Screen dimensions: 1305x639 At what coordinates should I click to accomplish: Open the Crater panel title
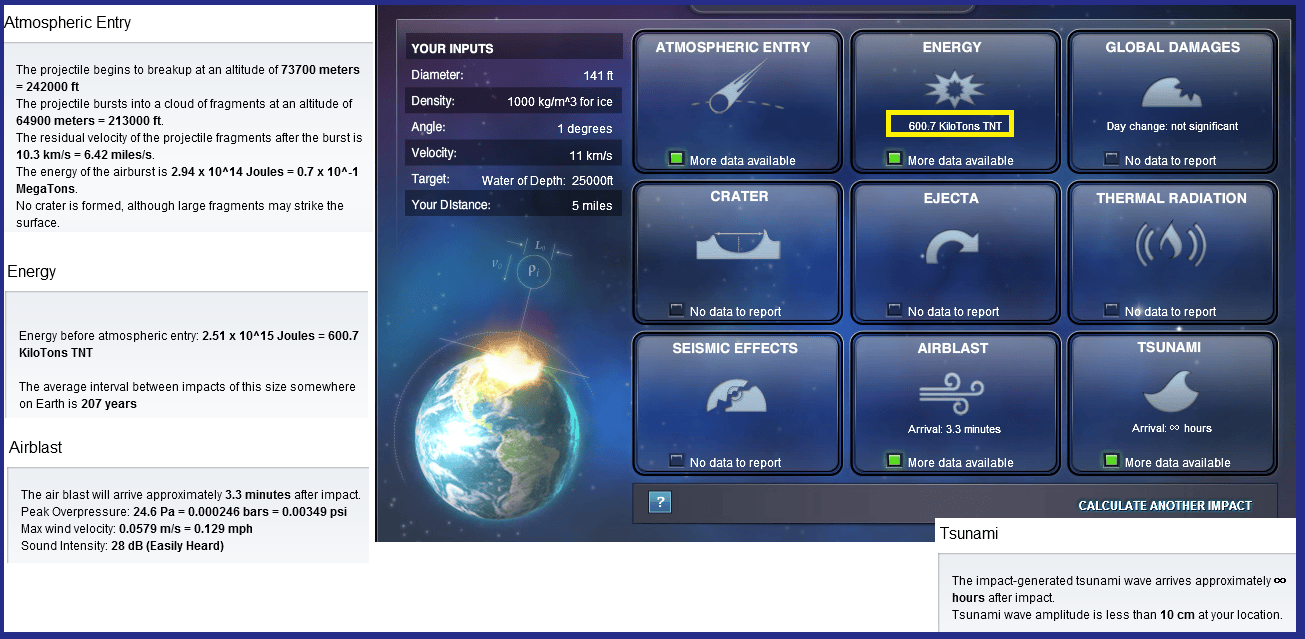coord(739,196)
